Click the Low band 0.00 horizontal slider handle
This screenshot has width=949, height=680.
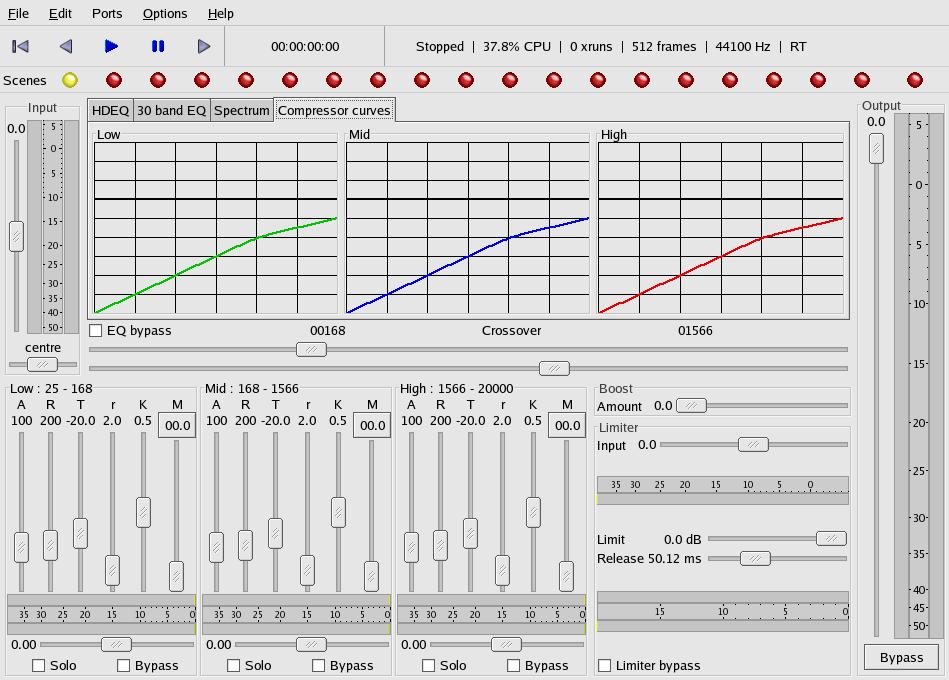pos(116,644)
